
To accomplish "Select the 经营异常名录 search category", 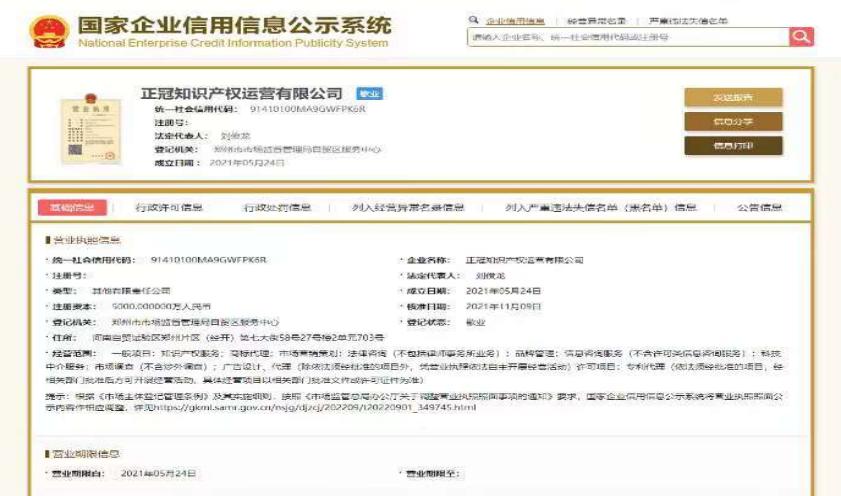I will tap(596, 21).
